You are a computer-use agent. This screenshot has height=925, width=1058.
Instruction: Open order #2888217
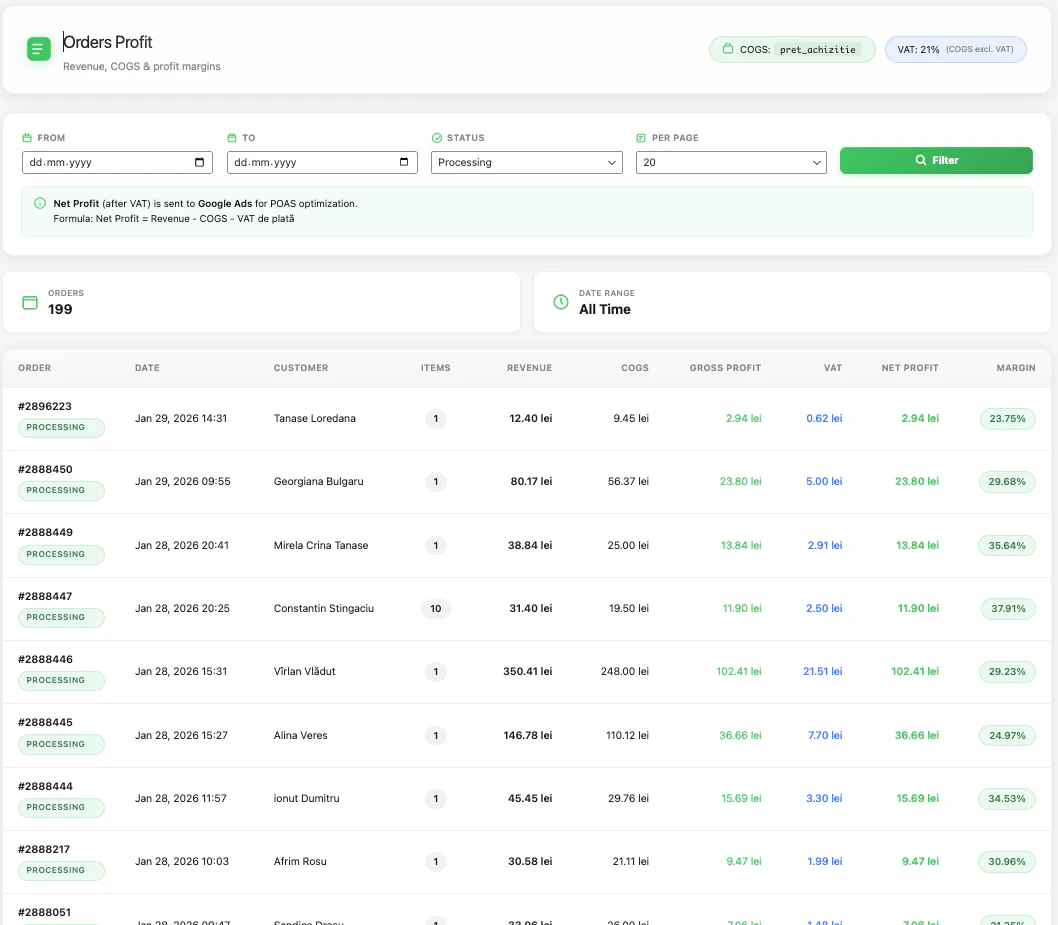[x=44, y=849]
